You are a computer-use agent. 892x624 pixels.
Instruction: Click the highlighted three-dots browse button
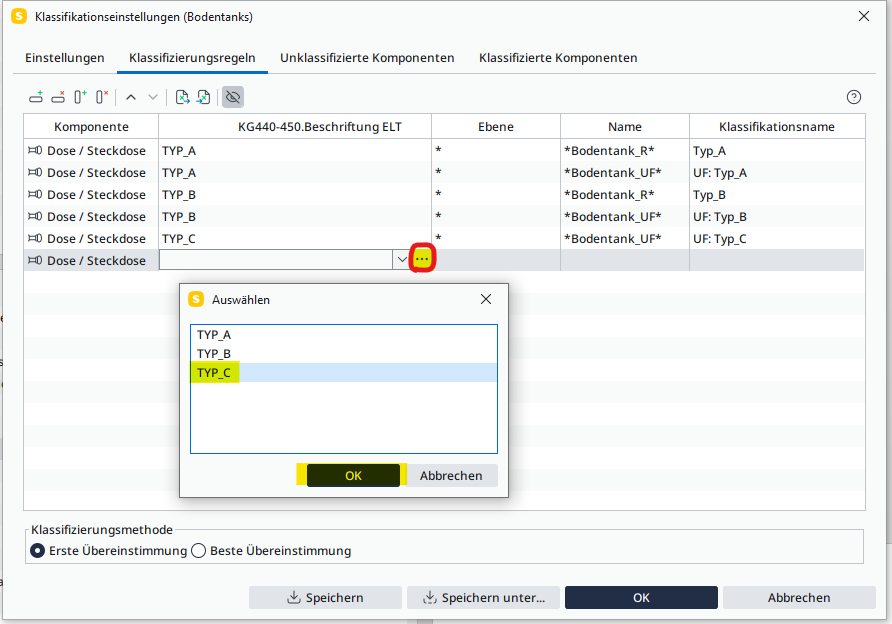click(422, 260)
